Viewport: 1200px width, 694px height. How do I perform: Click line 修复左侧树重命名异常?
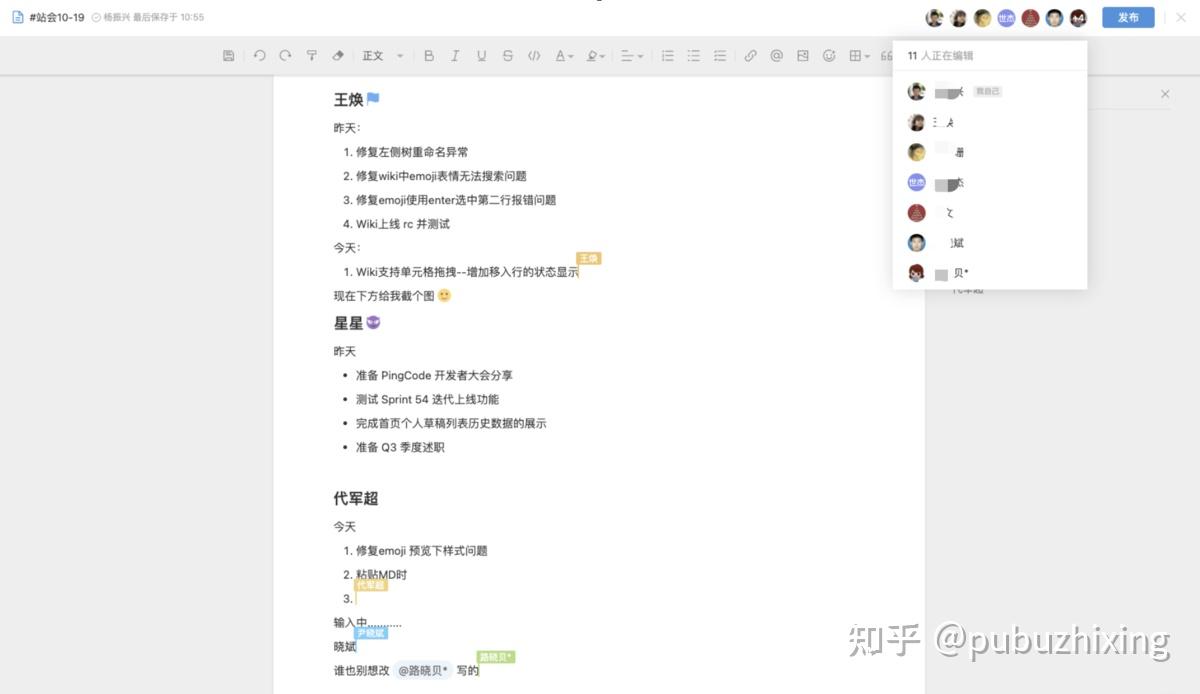tap(412, 152)
